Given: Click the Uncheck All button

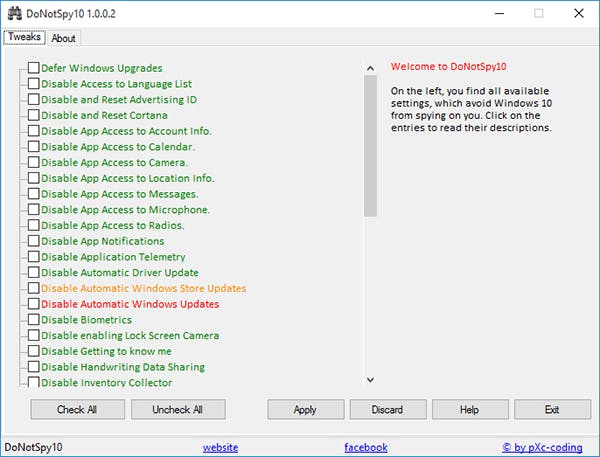Looking at the screenshot, I should coord(178,410).
